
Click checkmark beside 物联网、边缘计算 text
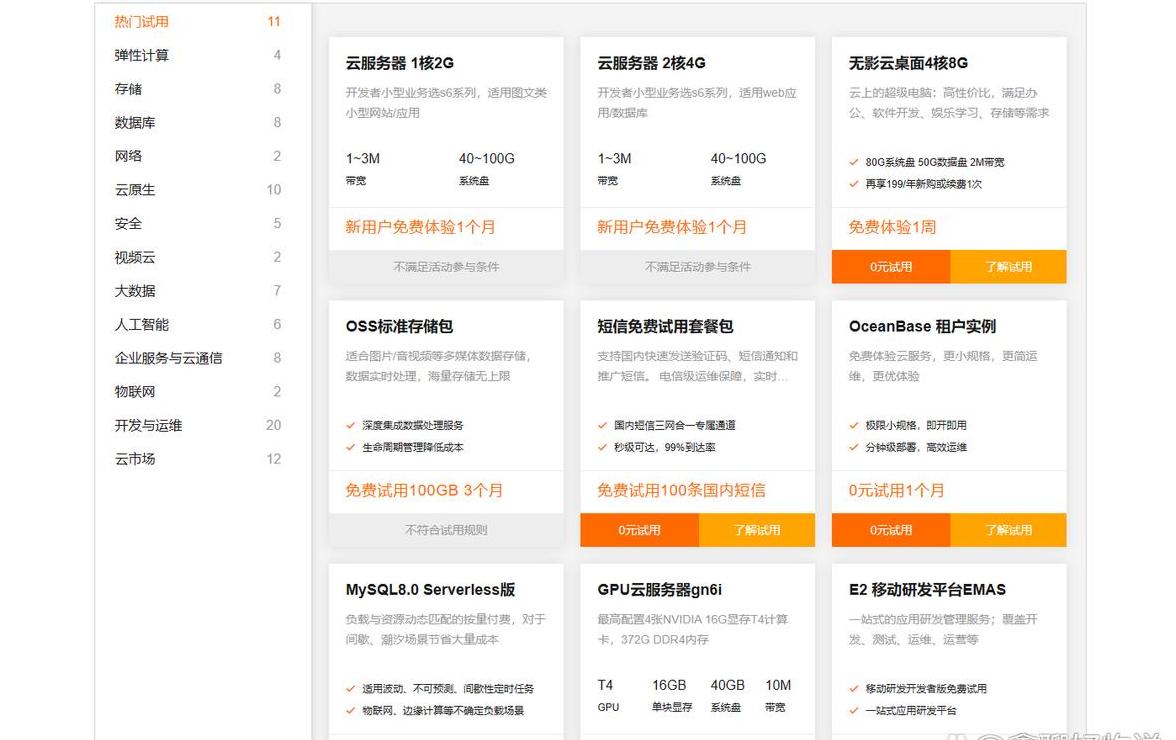tap(350, 710)
